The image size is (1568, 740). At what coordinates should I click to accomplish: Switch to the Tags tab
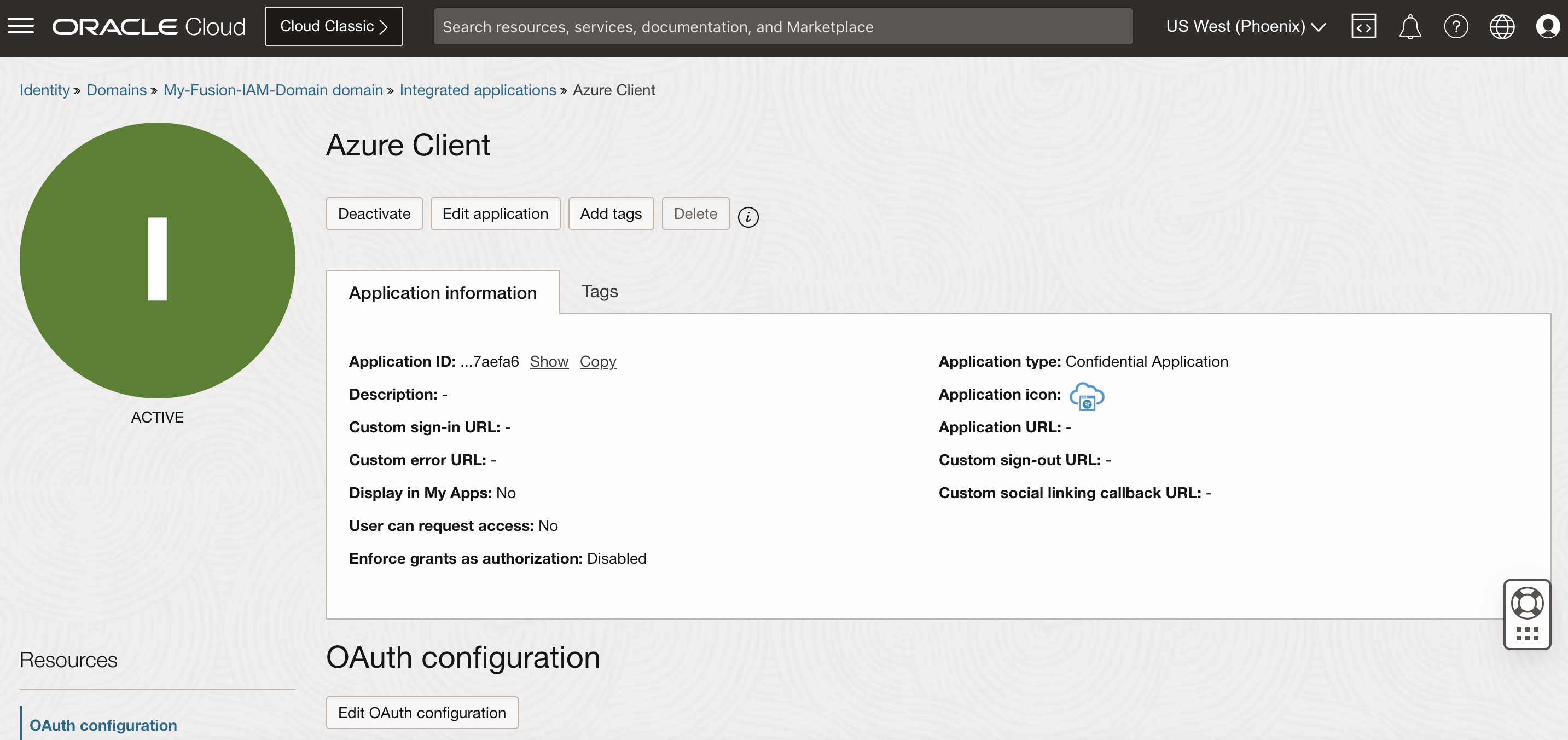click(599, 291)
